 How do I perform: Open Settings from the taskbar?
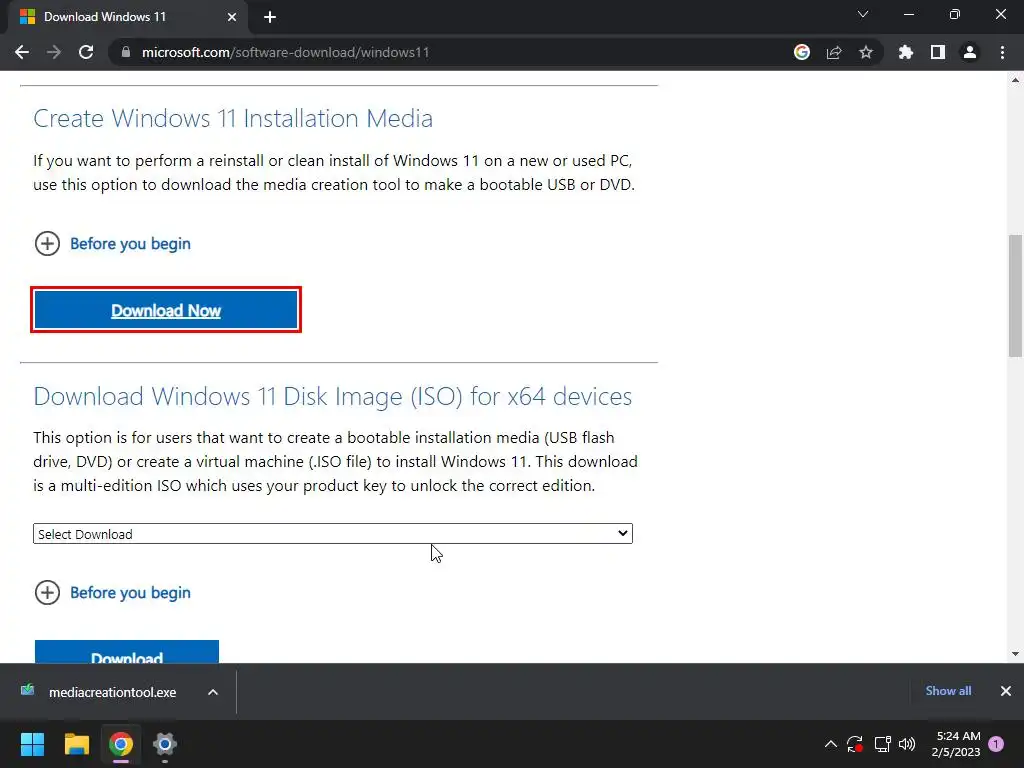point(165,744)
